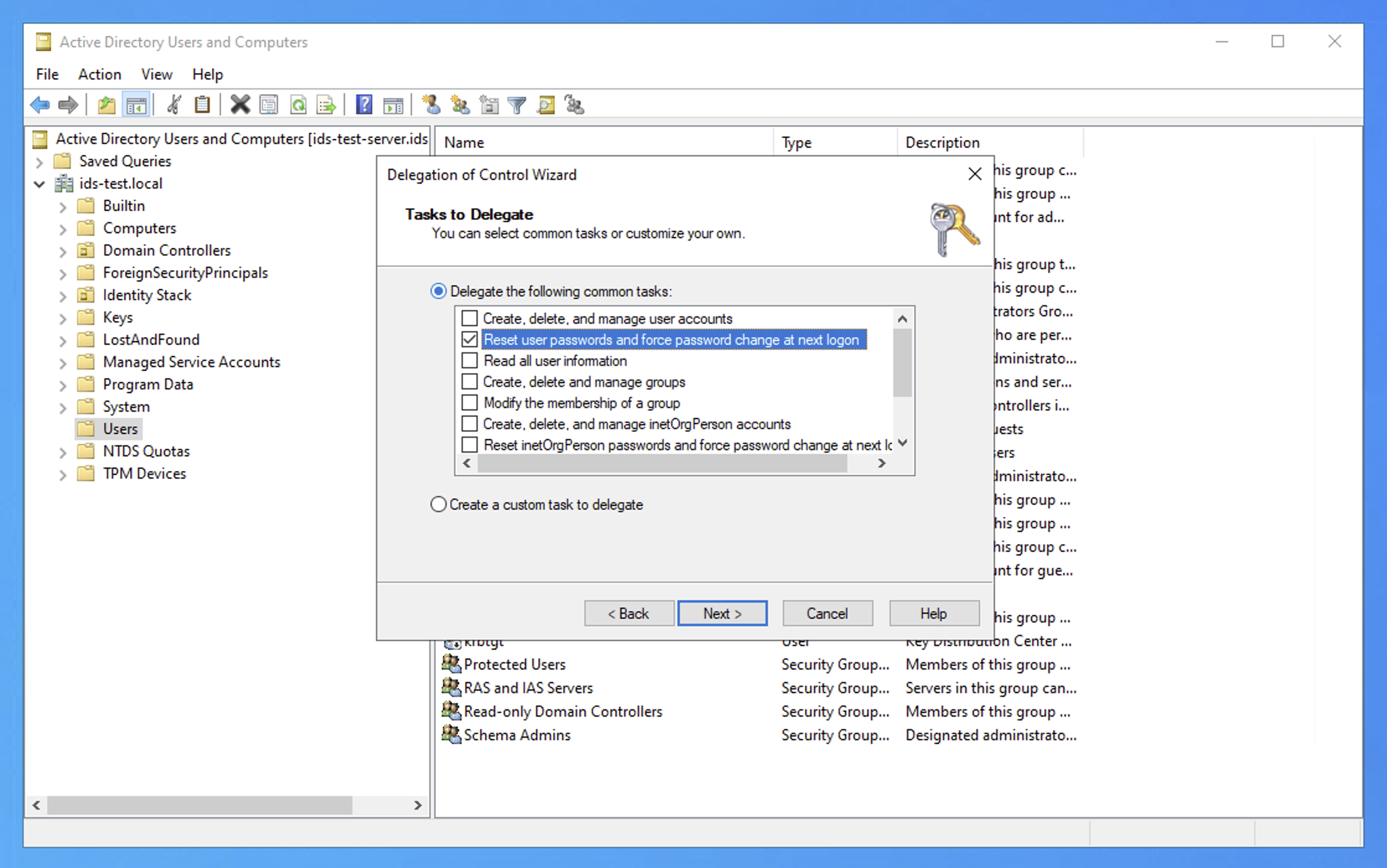Click the Create new group toolbar icon
Screen dimensions: 1387x868
point(460,105)
